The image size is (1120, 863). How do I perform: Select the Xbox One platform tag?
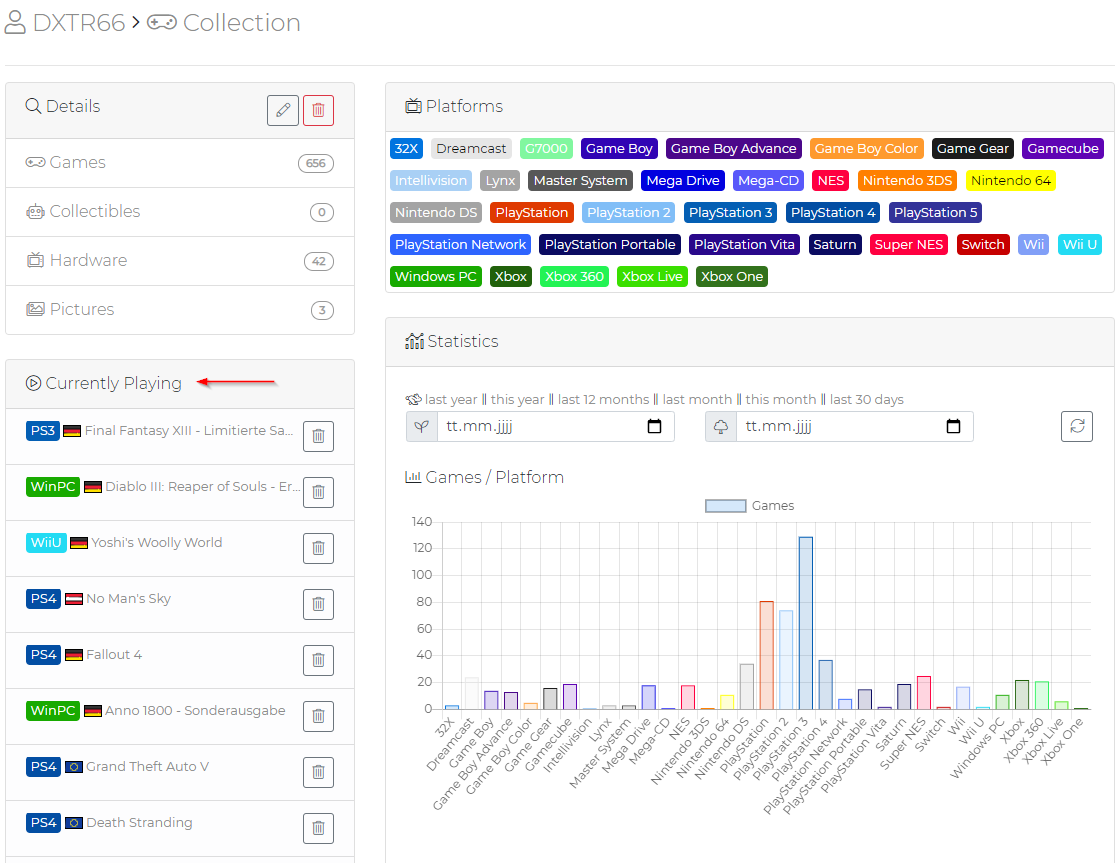[x=732, y=277]
